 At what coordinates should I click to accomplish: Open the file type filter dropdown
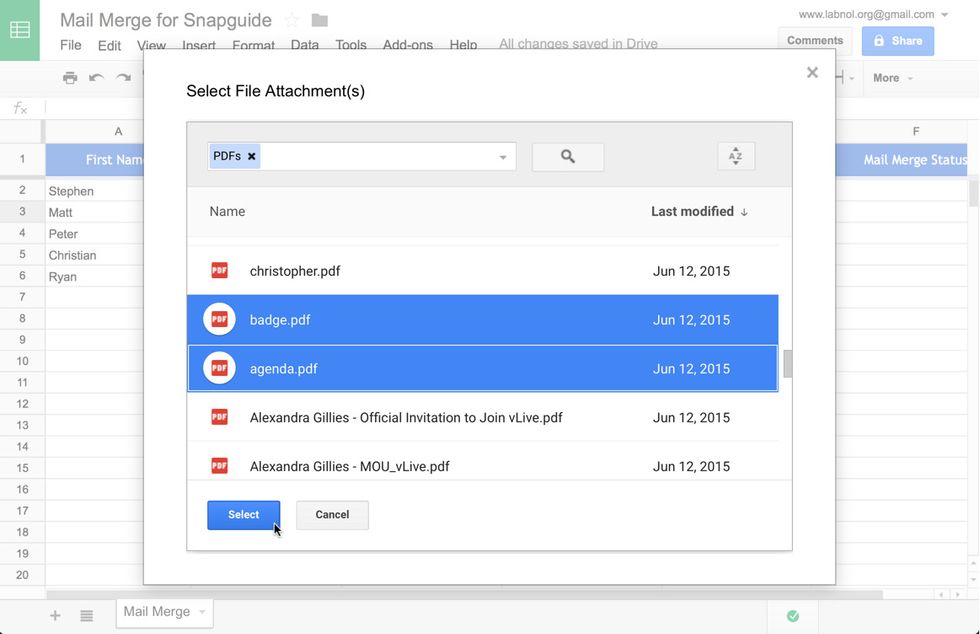[503, 157]
